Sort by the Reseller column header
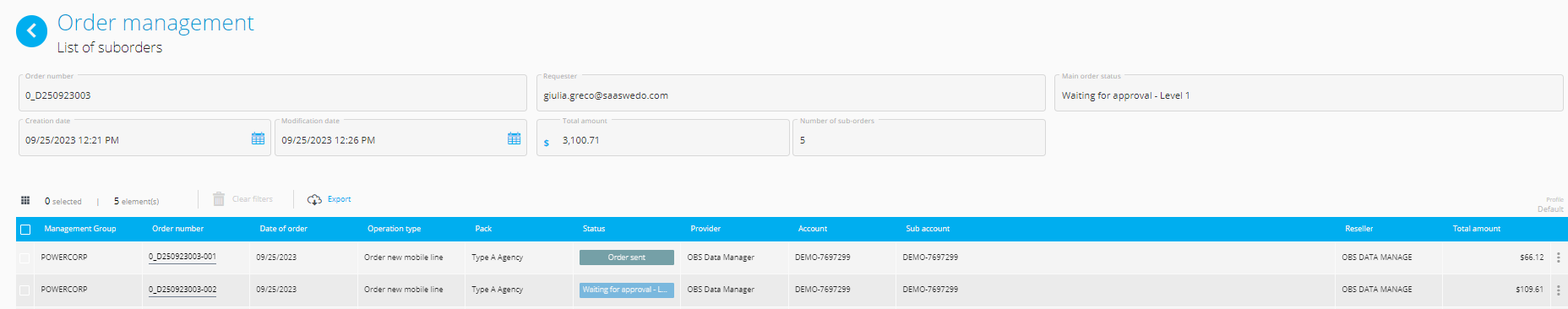This screenshot has height=309, width=1568. pyautogui.click(x=1358, y=229)
